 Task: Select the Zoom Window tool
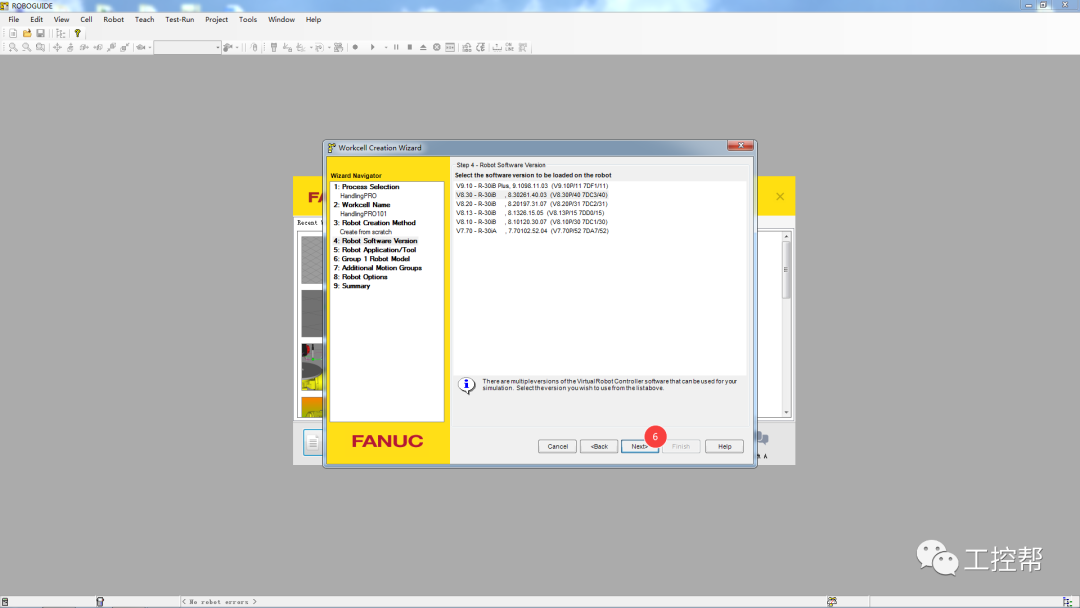pyautogui.click(x=40, y=48)
